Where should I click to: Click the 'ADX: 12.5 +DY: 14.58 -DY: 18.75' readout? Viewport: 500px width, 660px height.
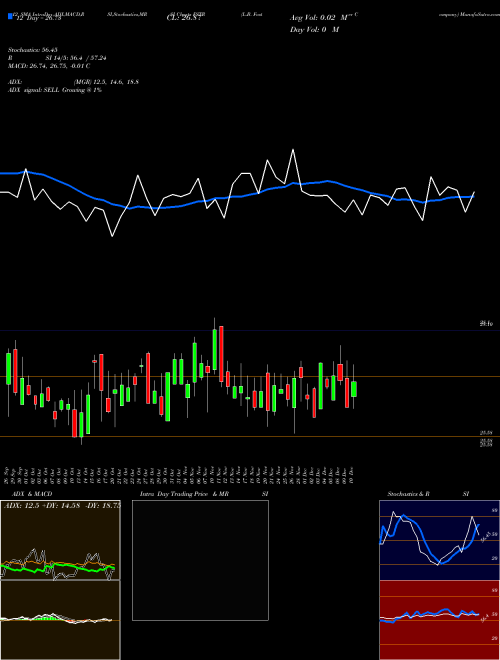point(62,506)
